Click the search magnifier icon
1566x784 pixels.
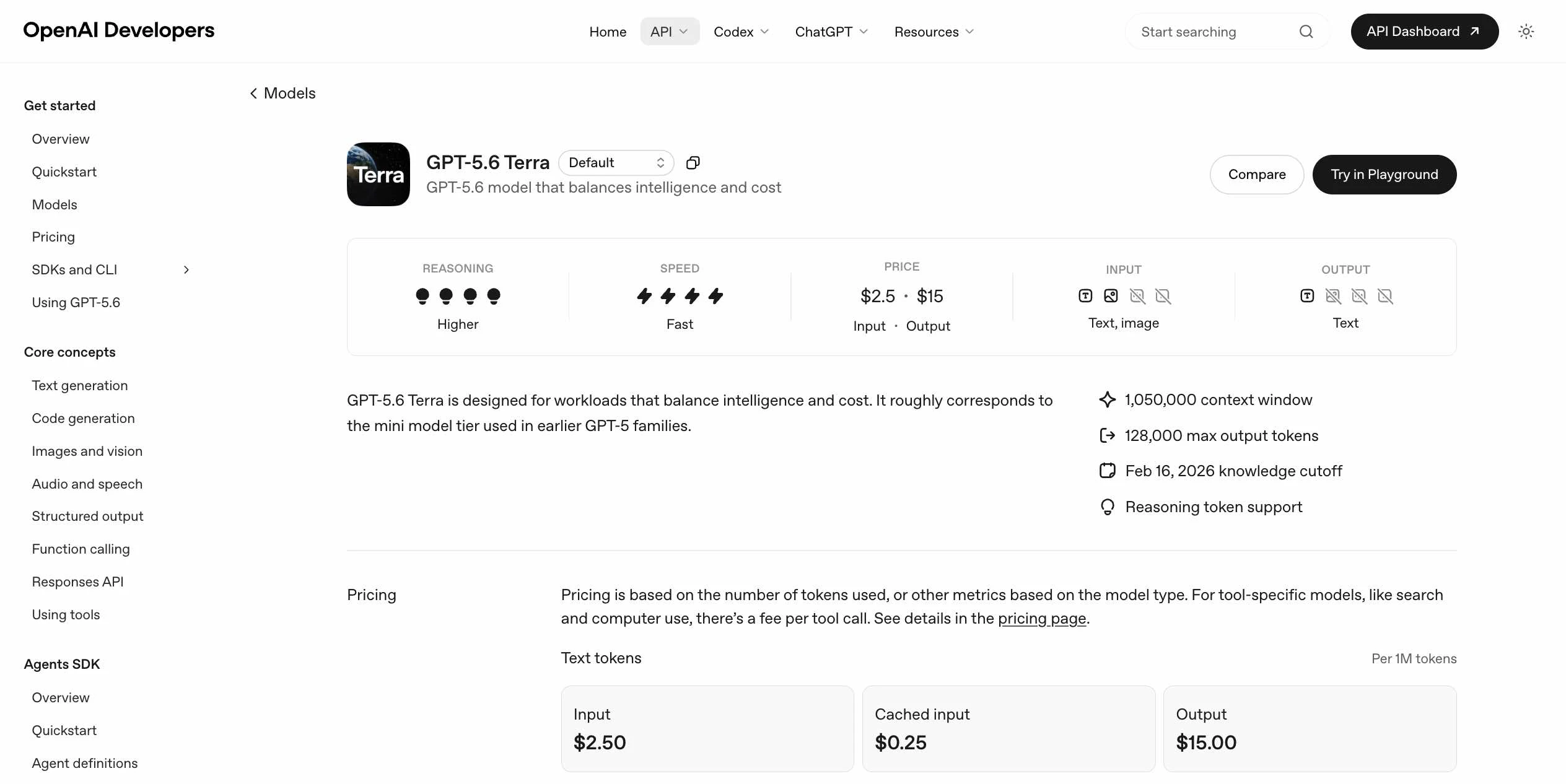click(x=1306, y=32)
